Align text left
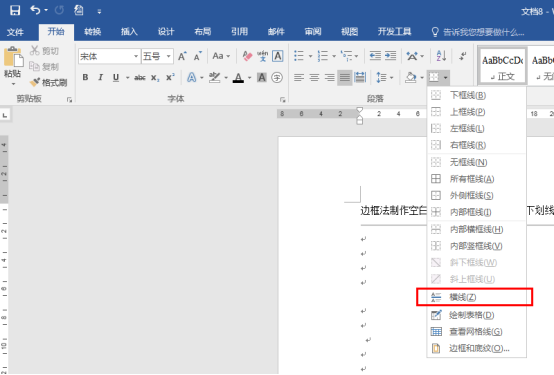This screenshot has width=554, height=375. [299, 77]
